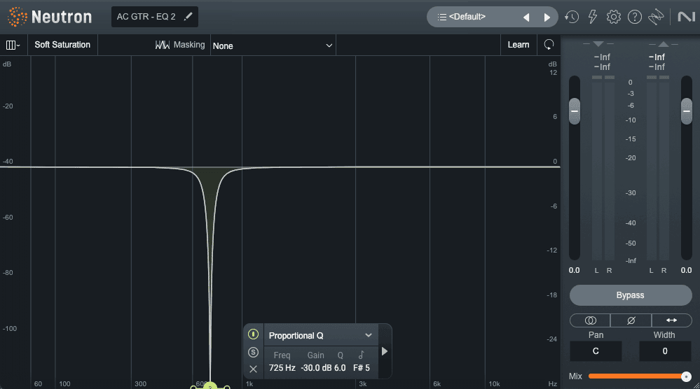Image resolution: width=700 pixels, height=389 pixels.
Task: Toggle the phase invert icon
Action: [631, 320]
